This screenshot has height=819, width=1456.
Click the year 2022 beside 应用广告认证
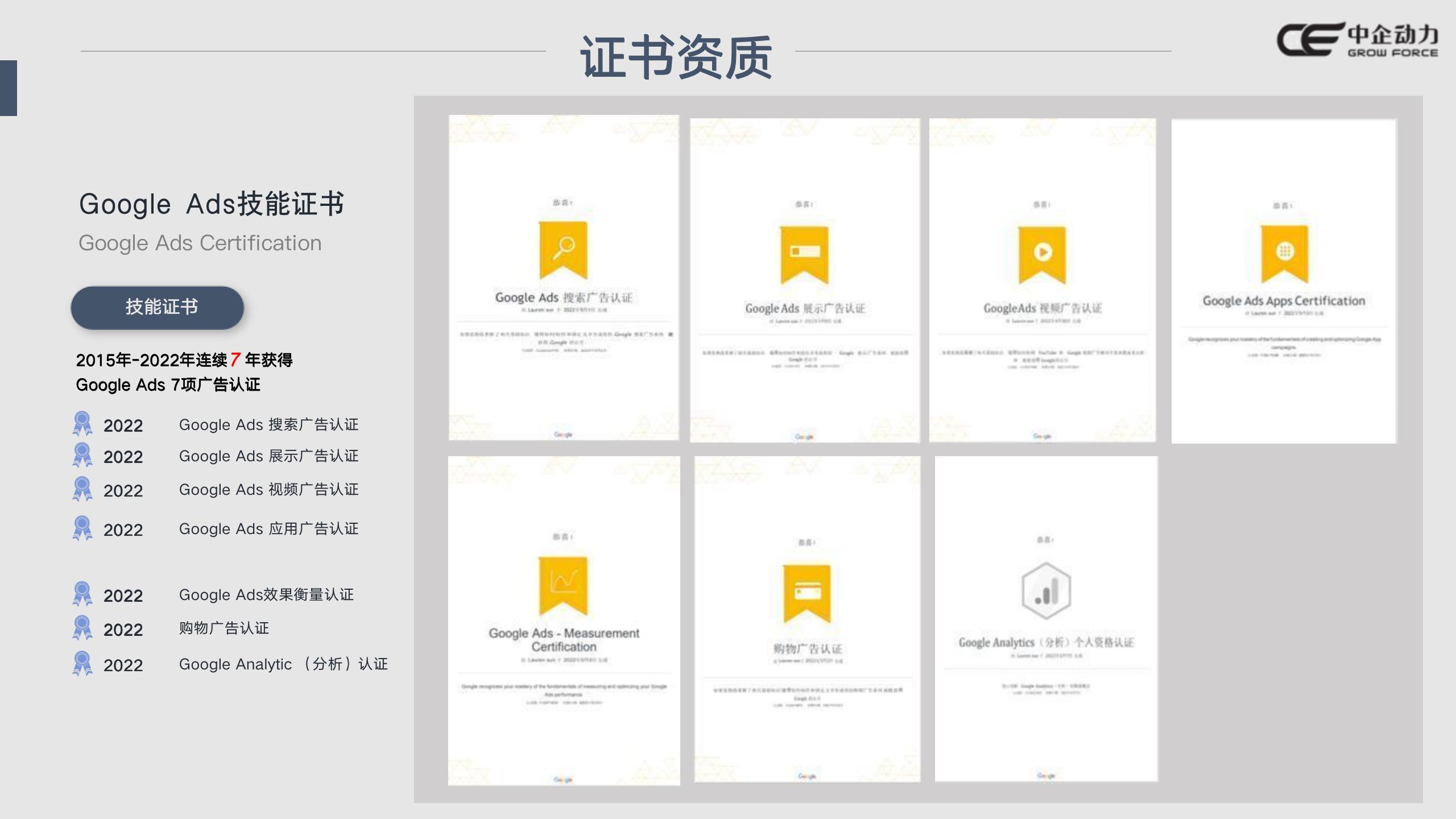coord(123,530)
